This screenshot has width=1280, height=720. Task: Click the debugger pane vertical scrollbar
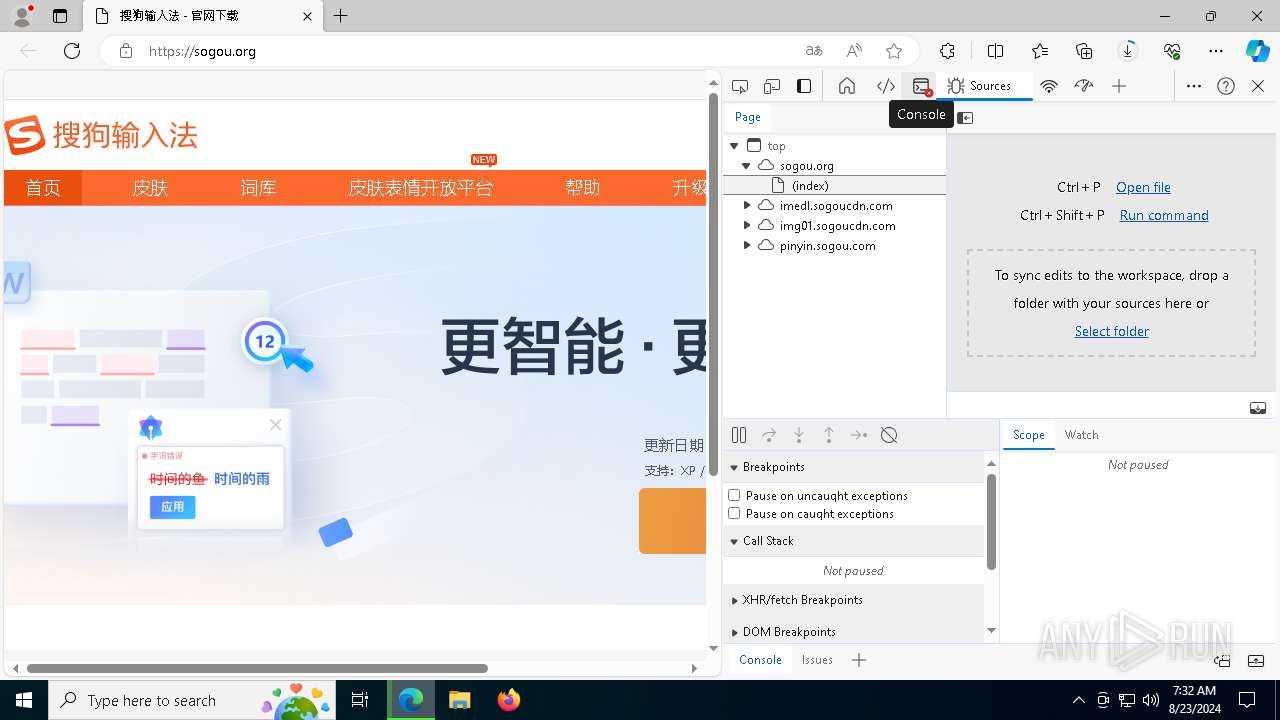991,522
